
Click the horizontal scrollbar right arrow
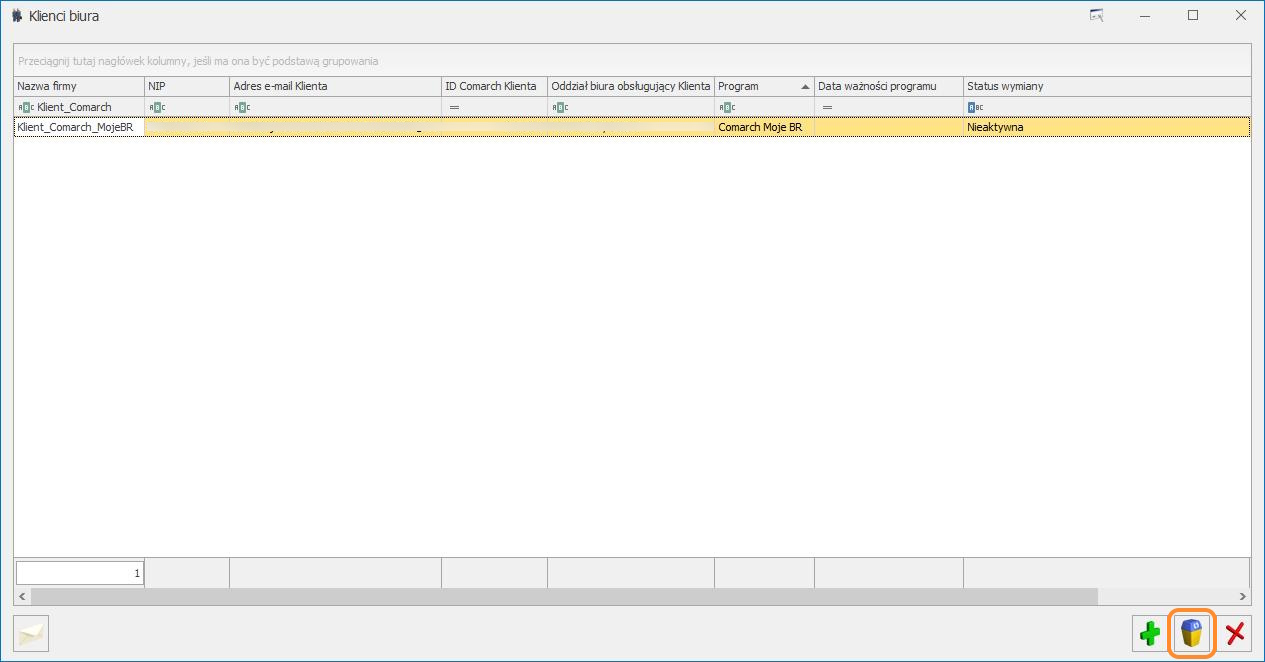pos(1243,596)
